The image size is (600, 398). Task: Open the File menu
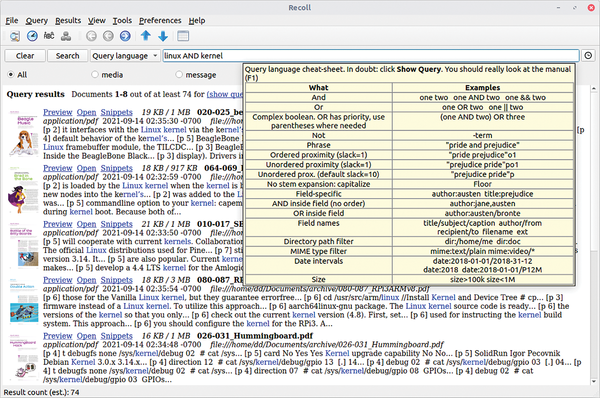point(12,21)
